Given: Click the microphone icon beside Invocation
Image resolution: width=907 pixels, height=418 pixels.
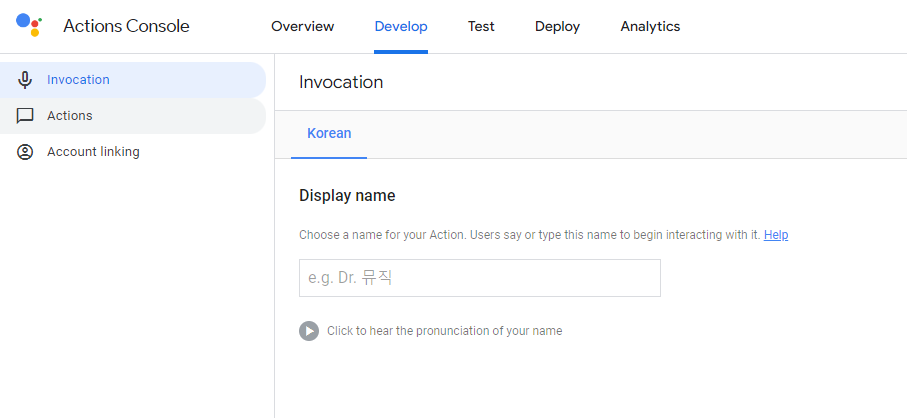Looking at the screenshot, I should pos(25,80).
